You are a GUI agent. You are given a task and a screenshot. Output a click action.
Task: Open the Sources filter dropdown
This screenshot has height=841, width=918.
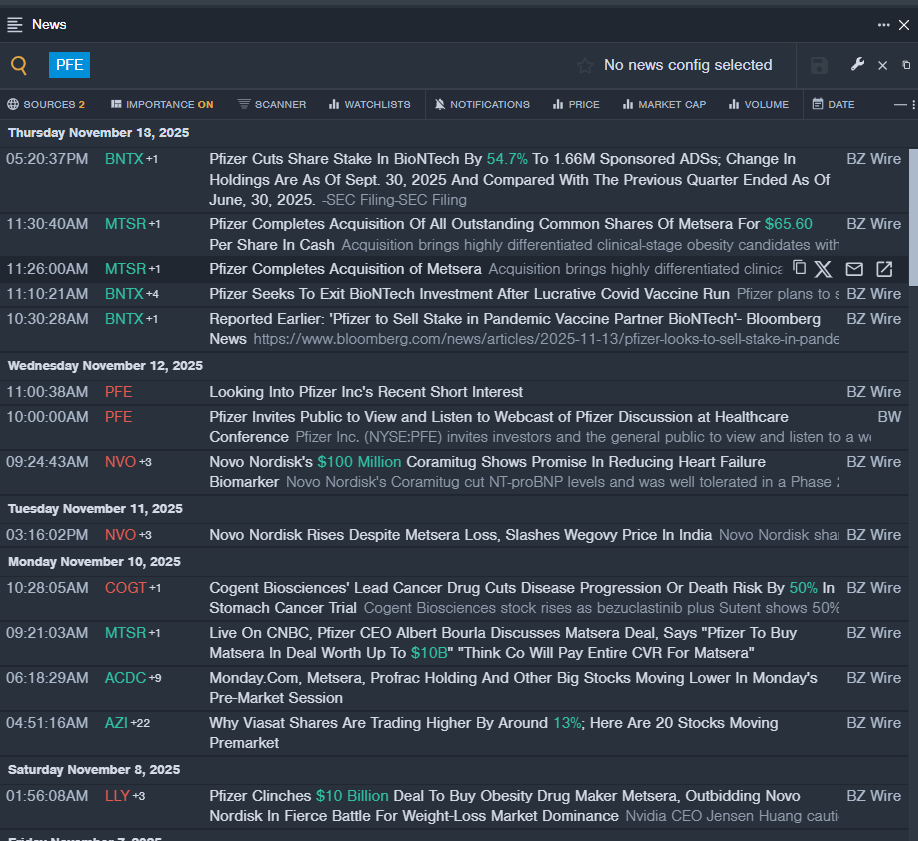tap(46, 104)
